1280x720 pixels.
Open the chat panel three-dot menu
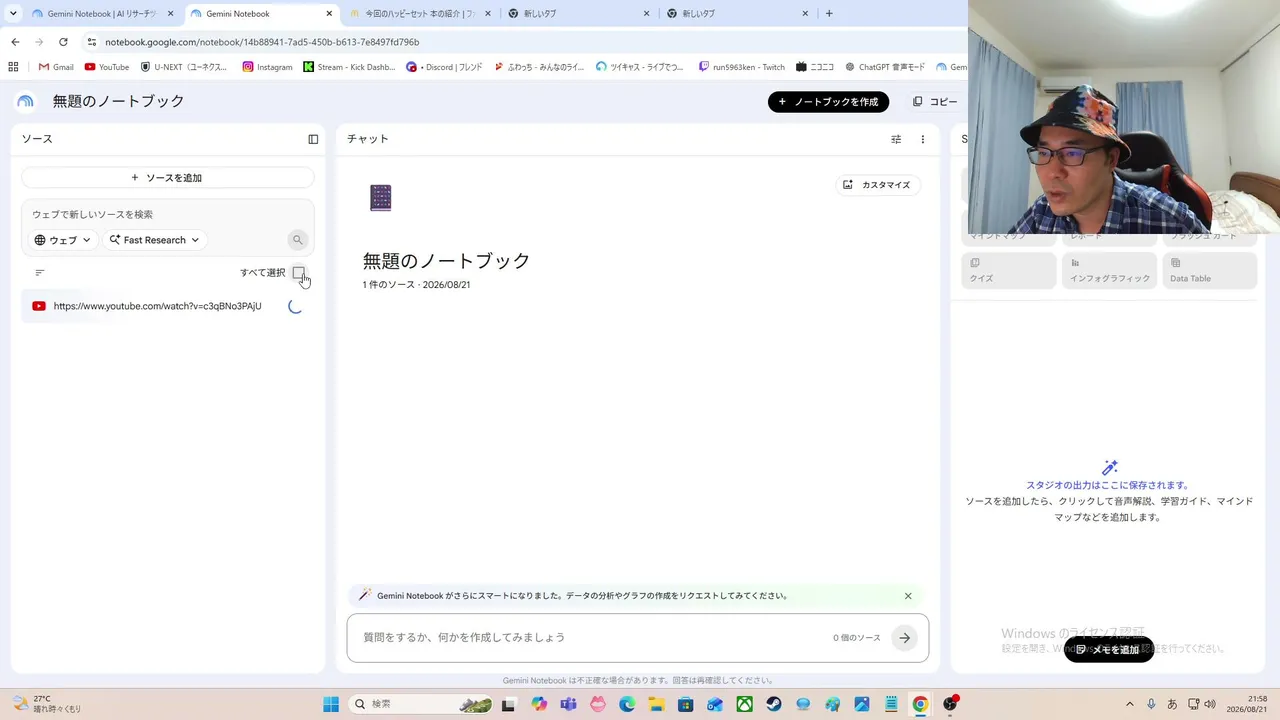click(923, 139)
